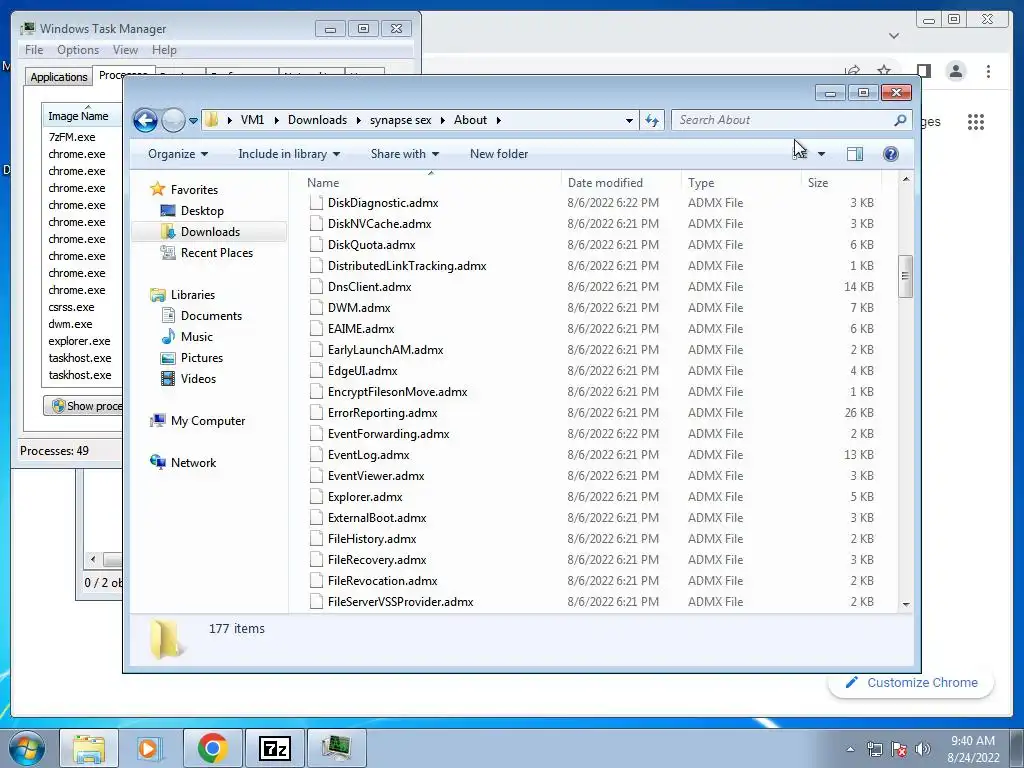This screenshot has height=768, width=1024.
Task: Select FileServerVSSProvider.admx file
Action: [400, 602]
